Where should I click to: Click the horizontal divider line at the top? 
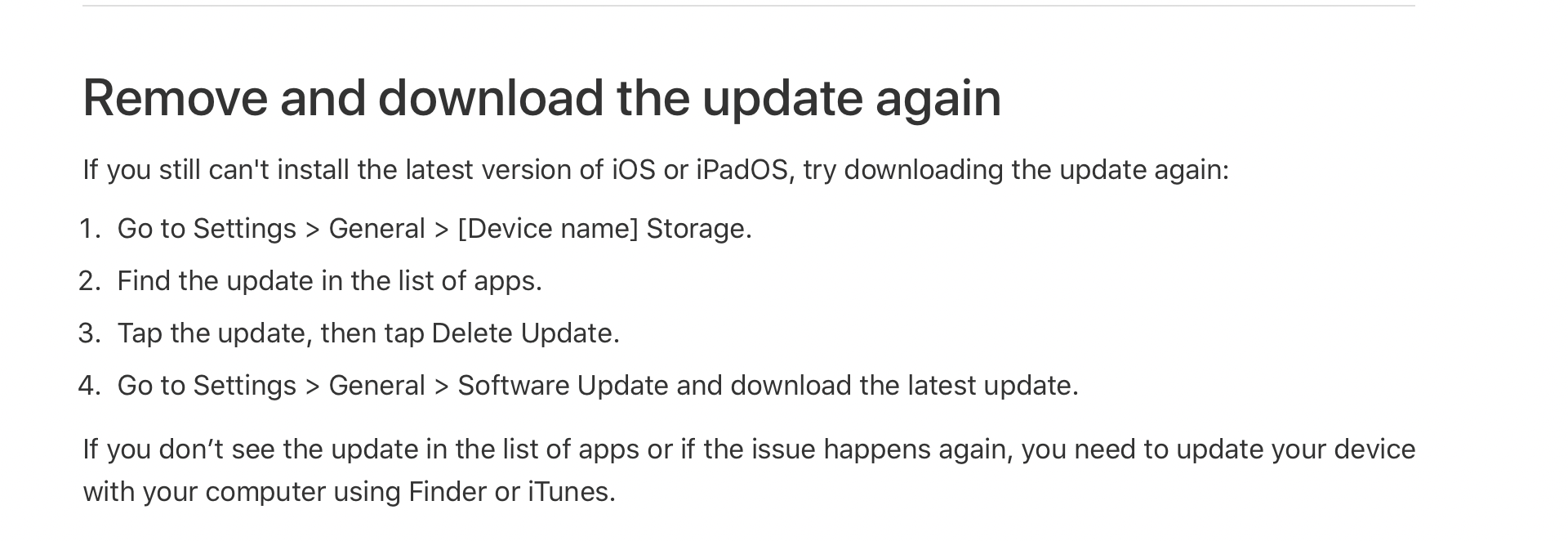tap(749, 6)
